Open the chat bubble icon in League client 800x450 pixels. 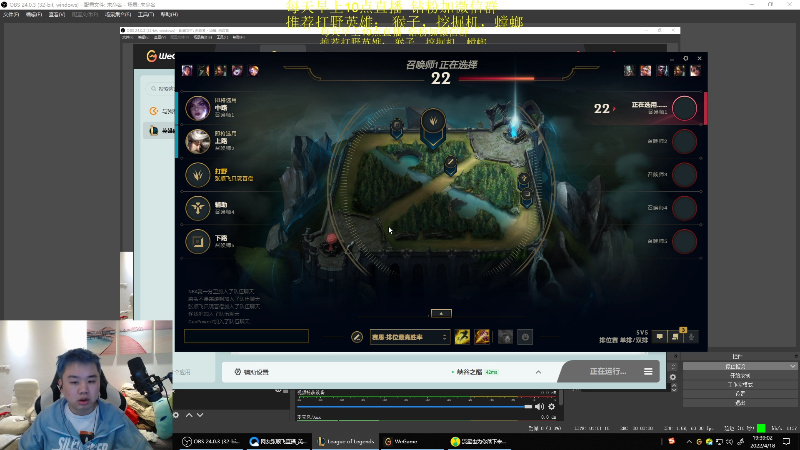[x=660, y=337]
